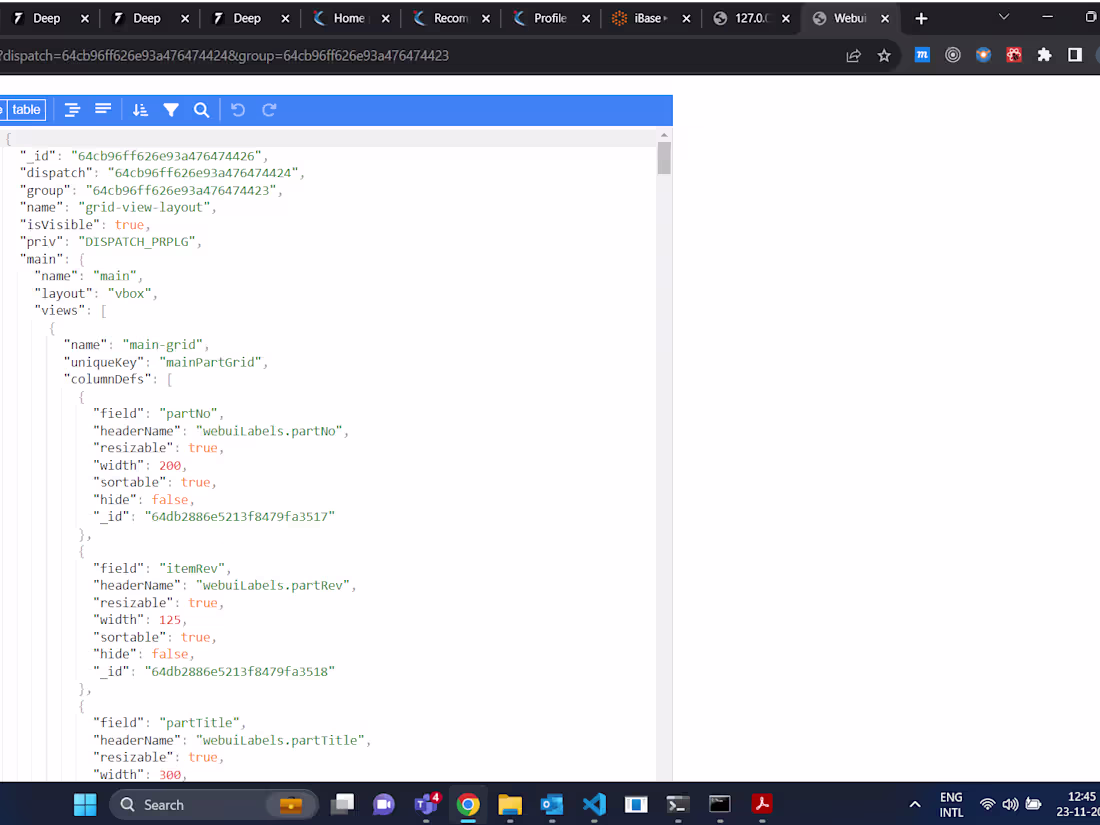Open the JSON filter tool
This screenshot has width=1100, height=825.
(171, 109)
